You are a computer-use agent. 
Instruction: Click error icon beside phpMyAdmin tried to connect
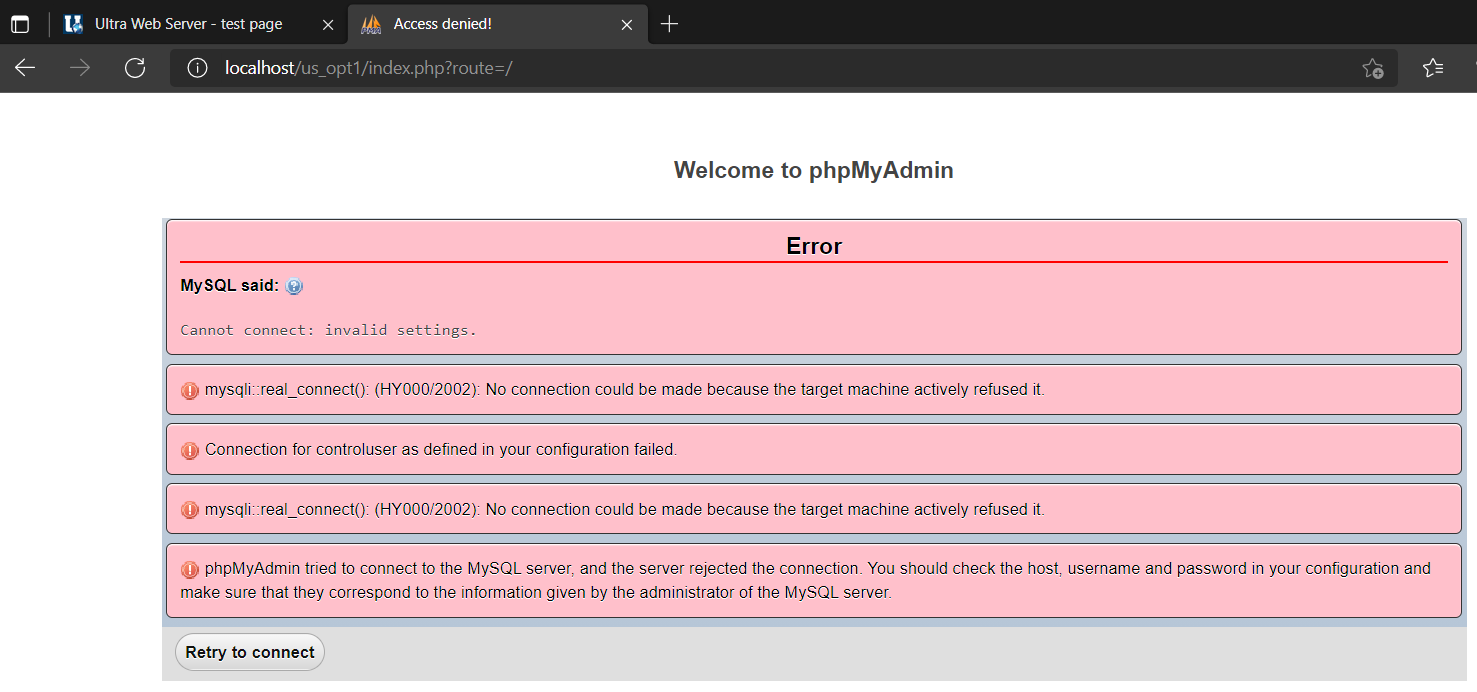click(190, 570)
